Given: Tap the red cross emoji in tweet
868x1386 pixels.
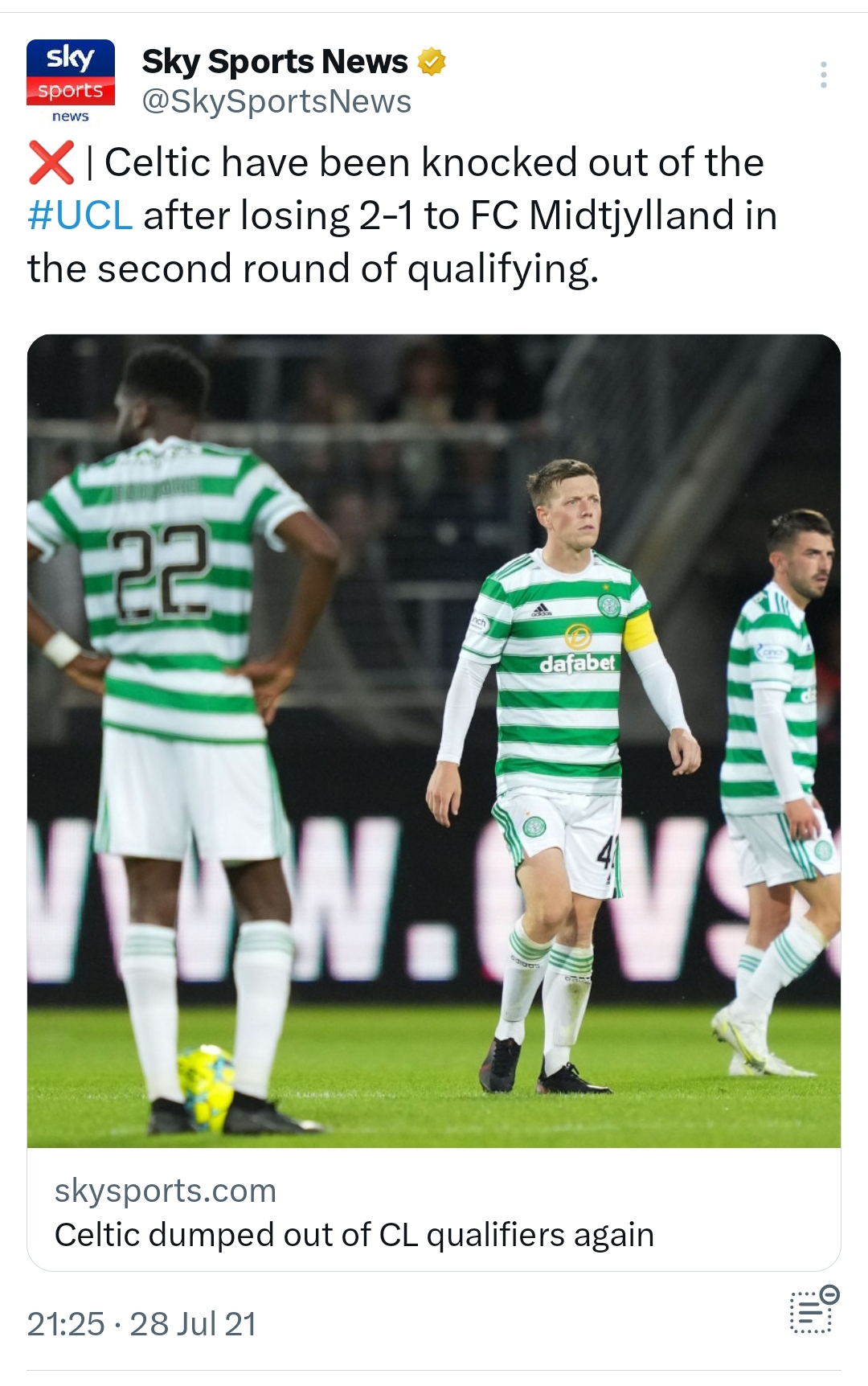Looking at the screenshot, I should [51, 162].
